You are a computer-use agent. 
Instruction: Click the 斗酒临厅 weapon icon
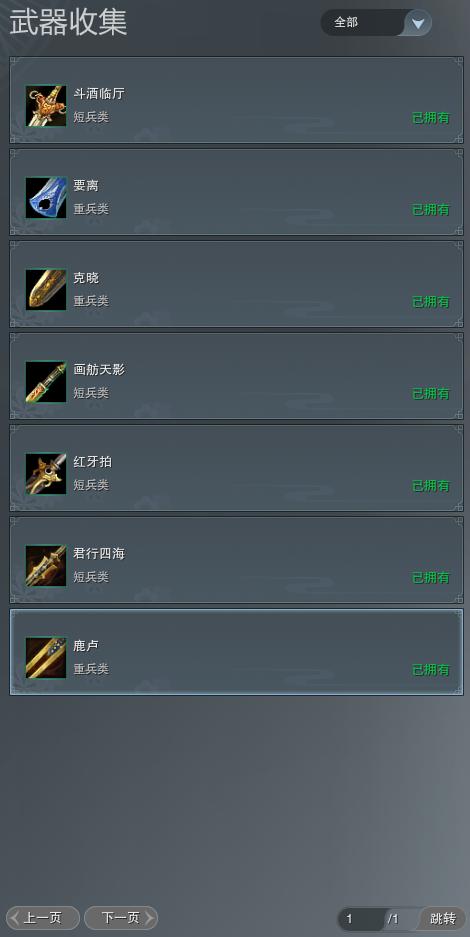tap(46, 106)
